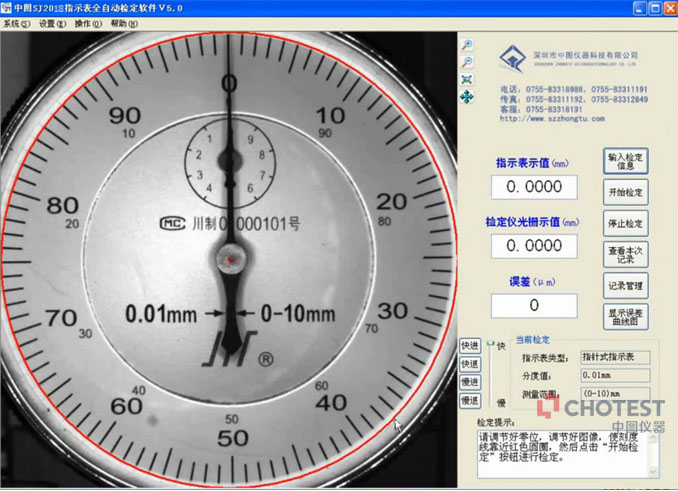Click the fit-to-window icon
678x491 pixels.
click(466, 80)
